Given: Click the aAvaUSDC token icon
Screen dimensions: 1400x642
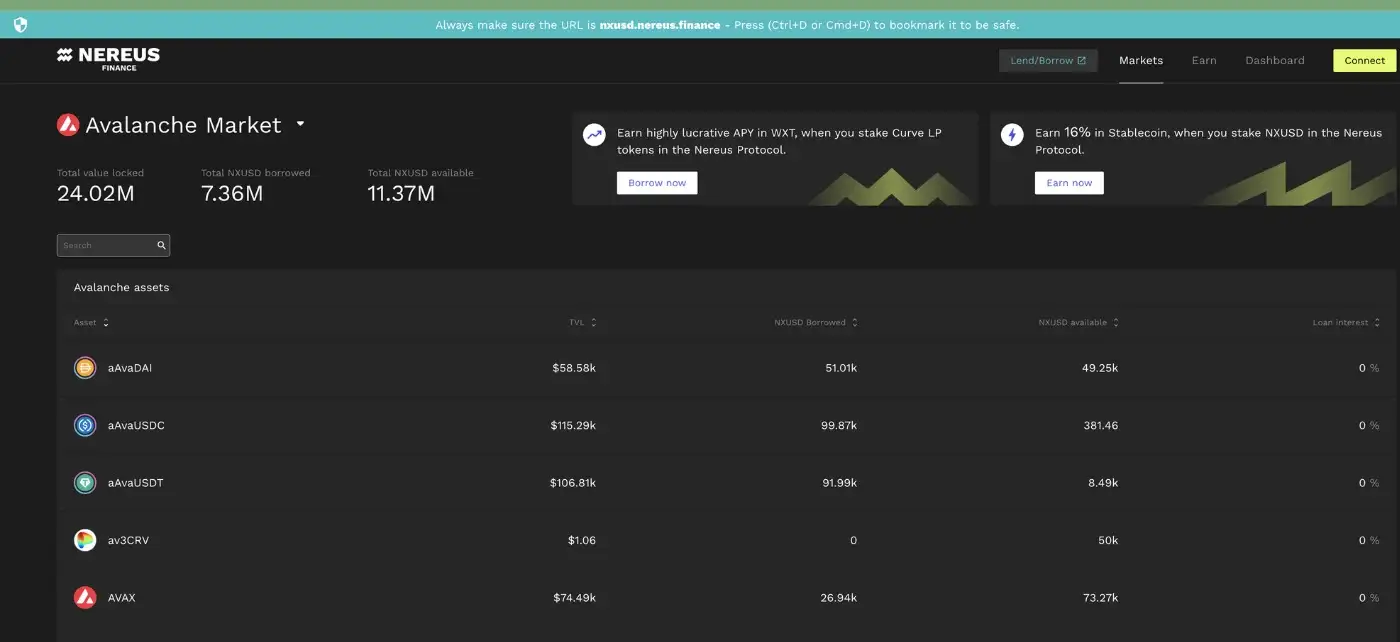Looking at the screenshot, I should pyautogui.click(x=85, y=425).
